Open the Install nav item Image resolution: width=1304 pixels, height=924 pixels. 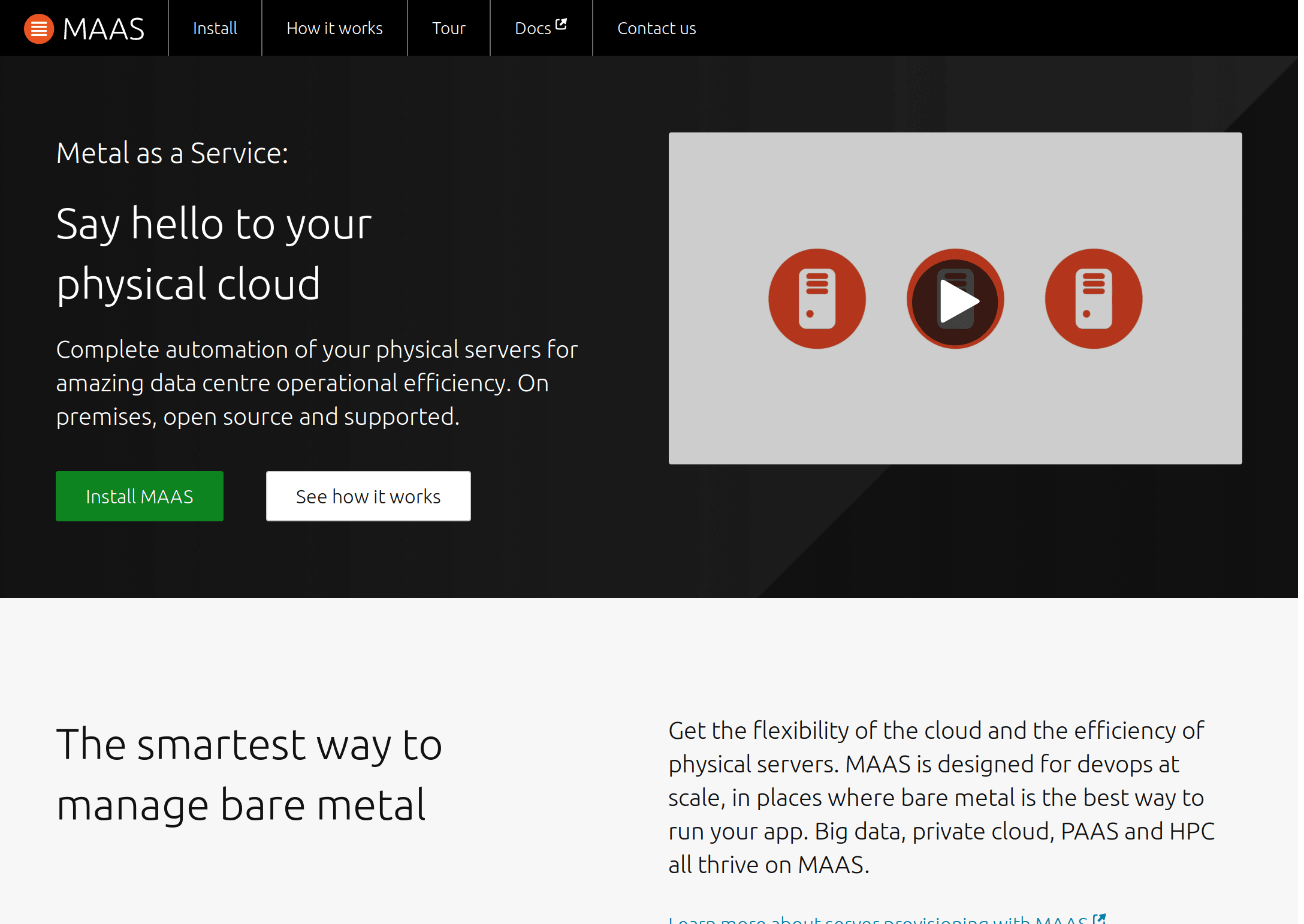click(x=215, y=28)
